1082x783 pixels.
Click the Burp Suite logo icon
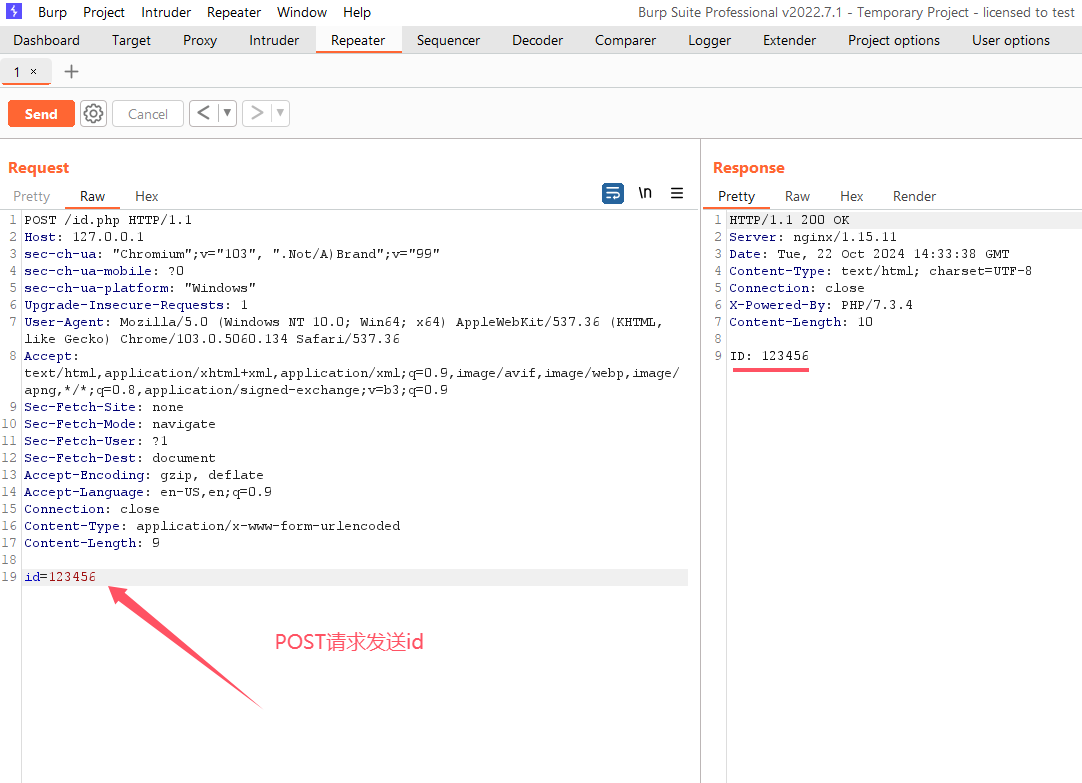coord(14,11)
